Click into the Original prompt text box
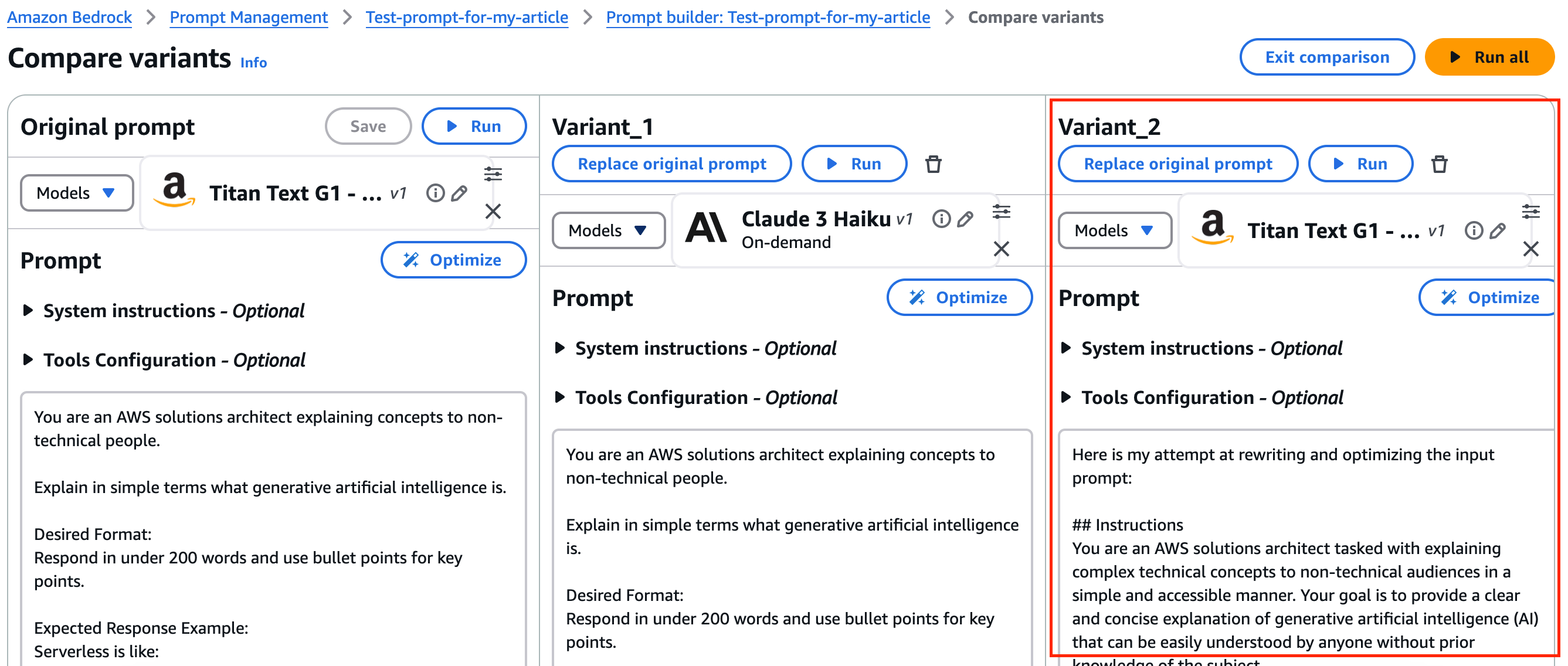This screenshot has width=1568, height=666. [273, 528]
